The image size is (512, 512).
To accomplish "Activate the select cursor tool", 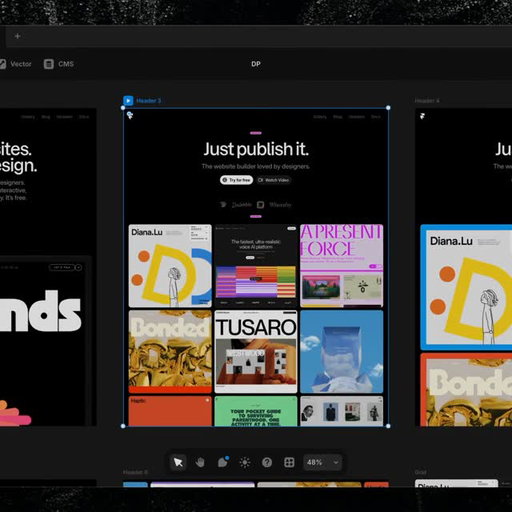I will (x=178, y=462).
